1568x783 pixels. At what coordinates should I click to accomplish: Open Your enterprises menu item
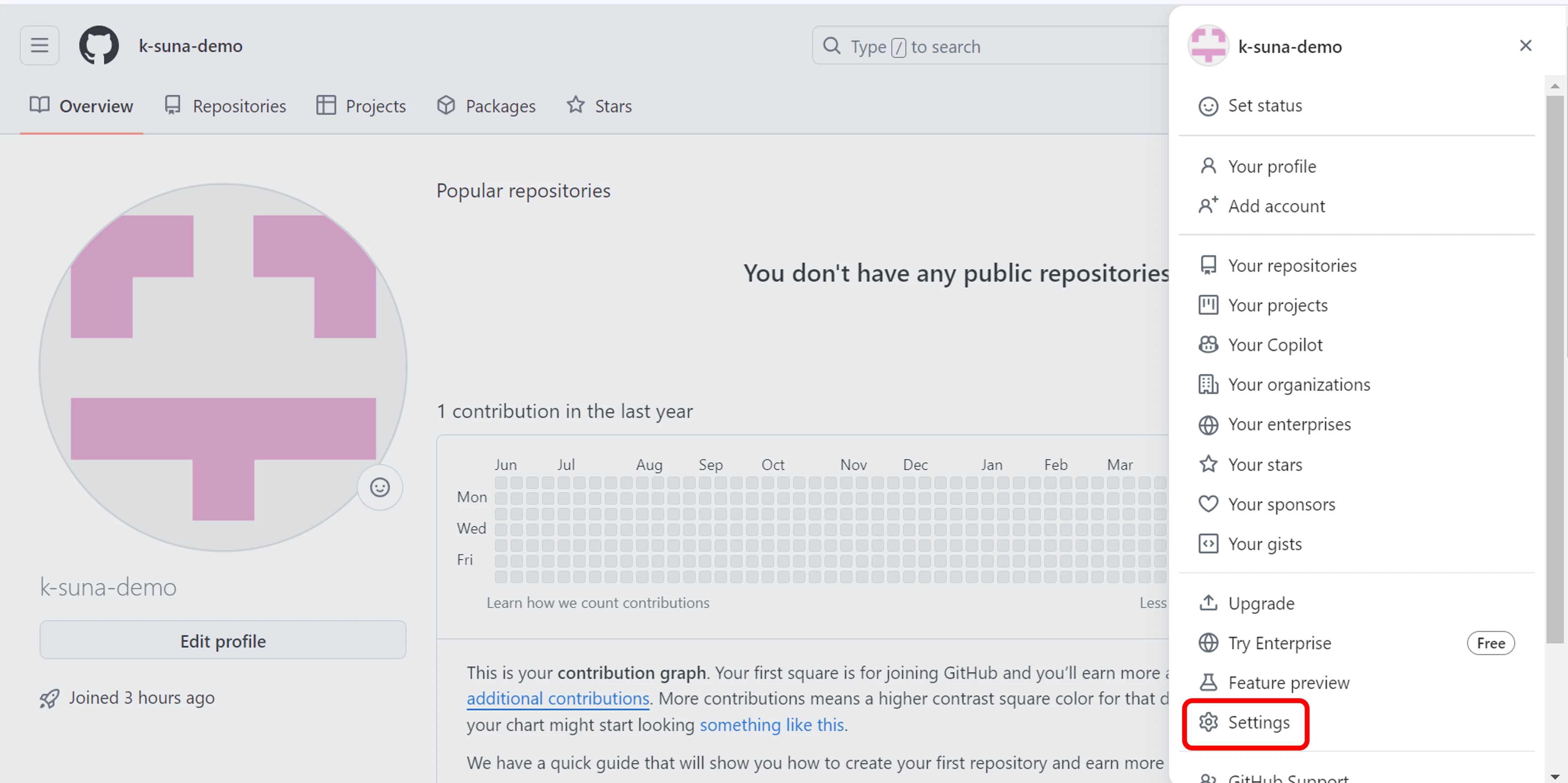(x=1356, y=424)
